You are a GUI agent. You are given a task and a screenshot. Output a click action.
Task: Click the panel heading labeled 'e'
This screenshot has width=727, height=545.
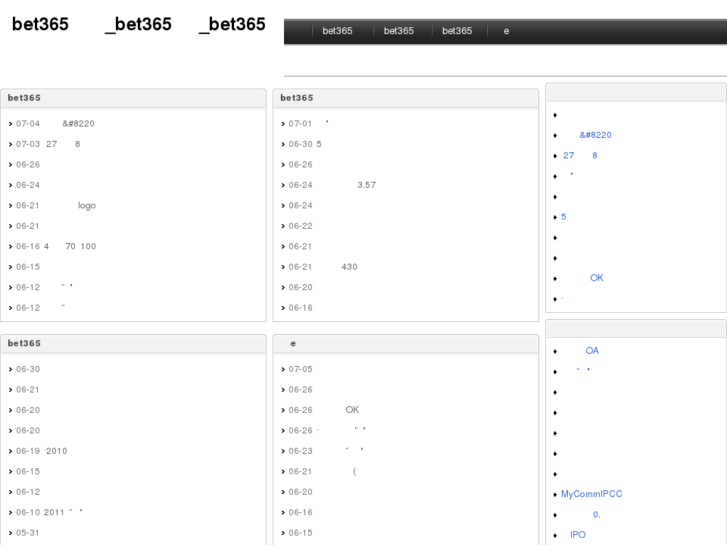pyautogui.click(x=293, y=344)
